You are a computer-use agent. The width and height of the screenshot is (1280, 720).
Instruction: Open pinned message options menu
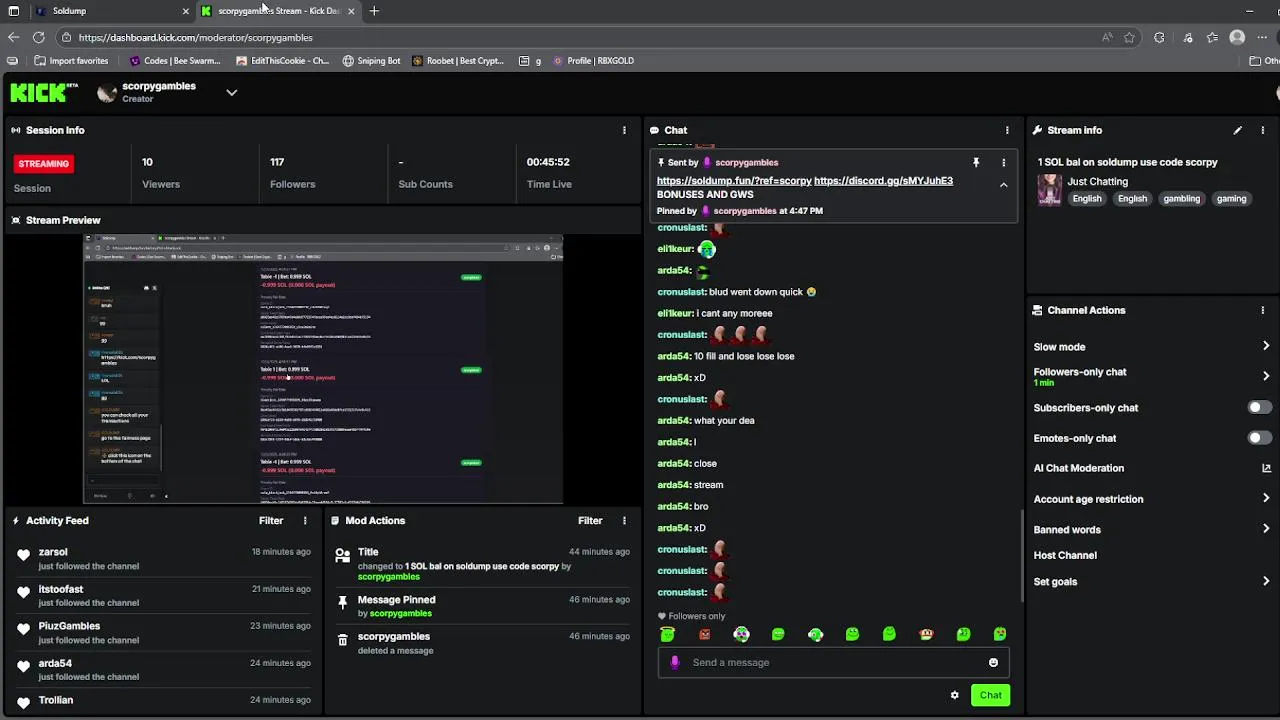(1003, 162)
